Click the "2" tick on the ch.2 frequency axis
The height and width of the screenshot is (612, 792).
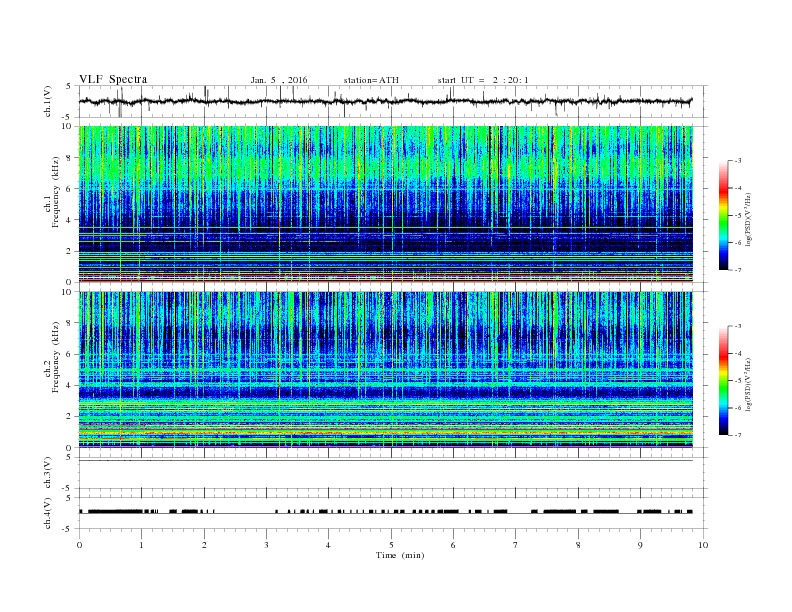70,417
